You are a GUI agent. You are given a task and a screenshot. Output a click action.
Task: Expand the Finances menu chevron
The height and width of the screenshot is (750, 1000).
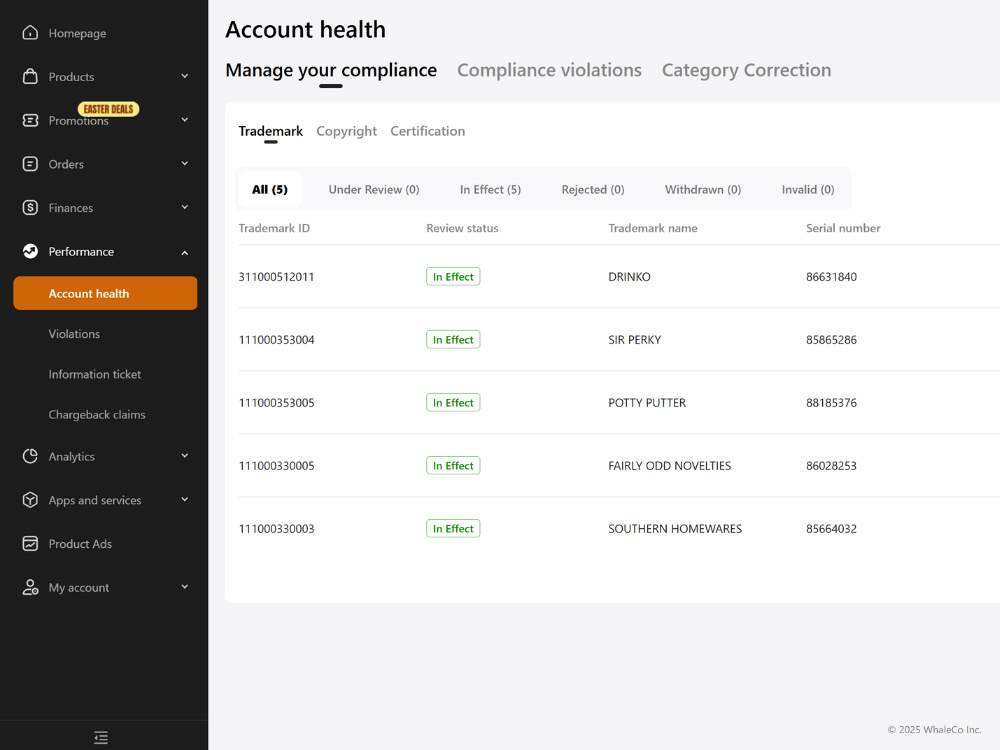[x=184, y=207]
